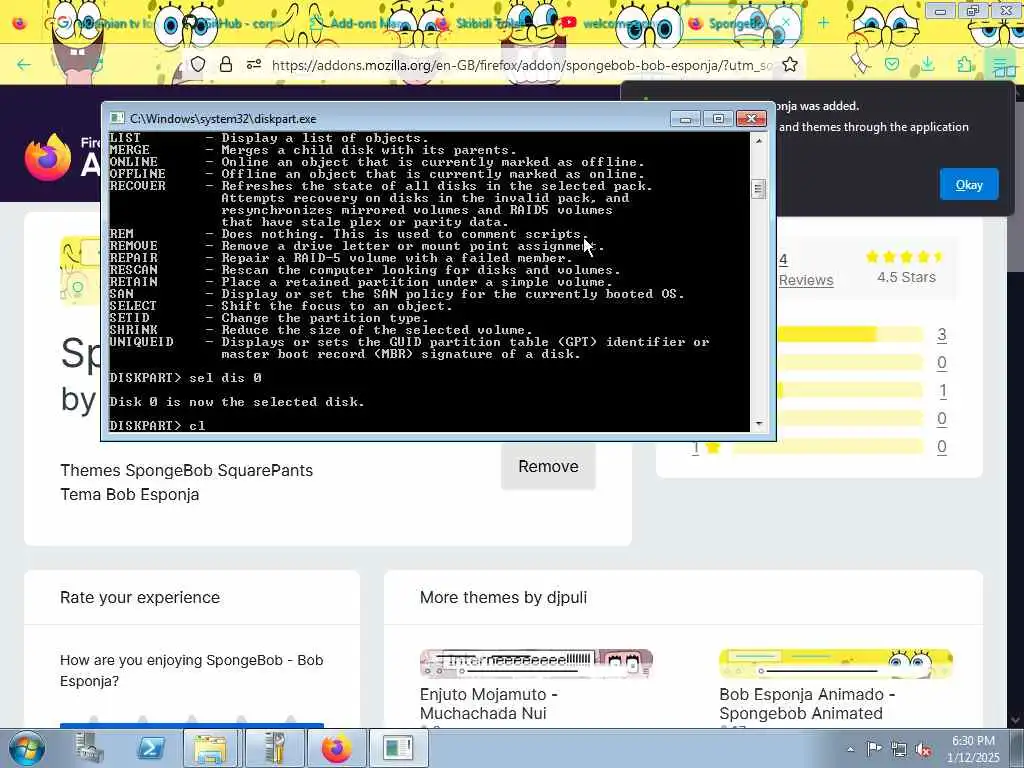Click the one-star rating bar
This screenshot has width=1024, height=768.
pyautogui.click(x=828, y=447)
